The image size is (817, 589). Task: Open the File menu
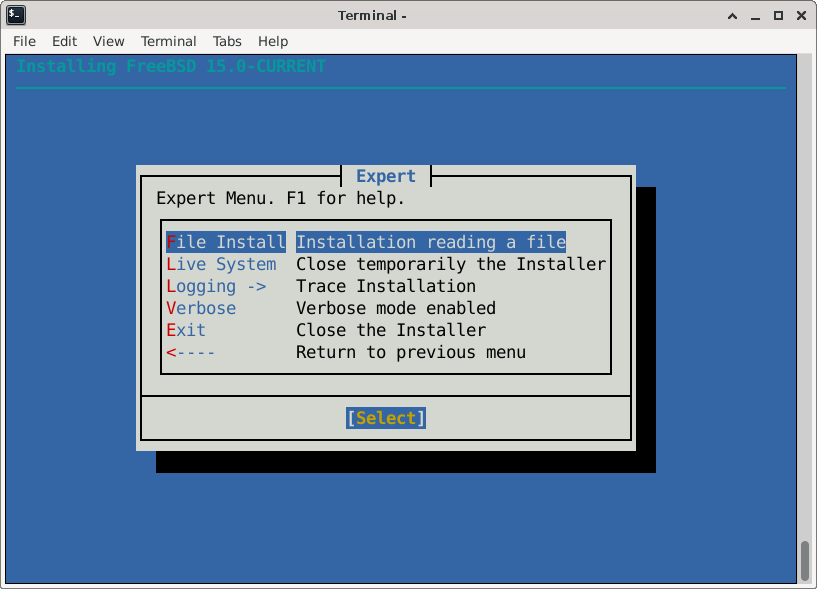(24, 41)
